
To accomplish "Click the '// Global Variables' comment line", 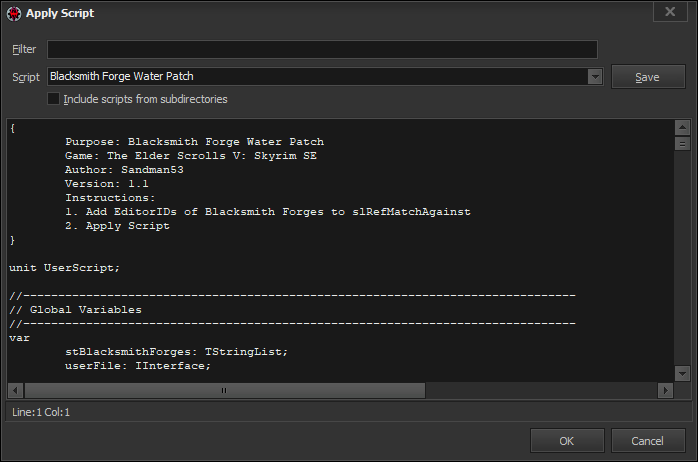I will (x=75, y=310).
